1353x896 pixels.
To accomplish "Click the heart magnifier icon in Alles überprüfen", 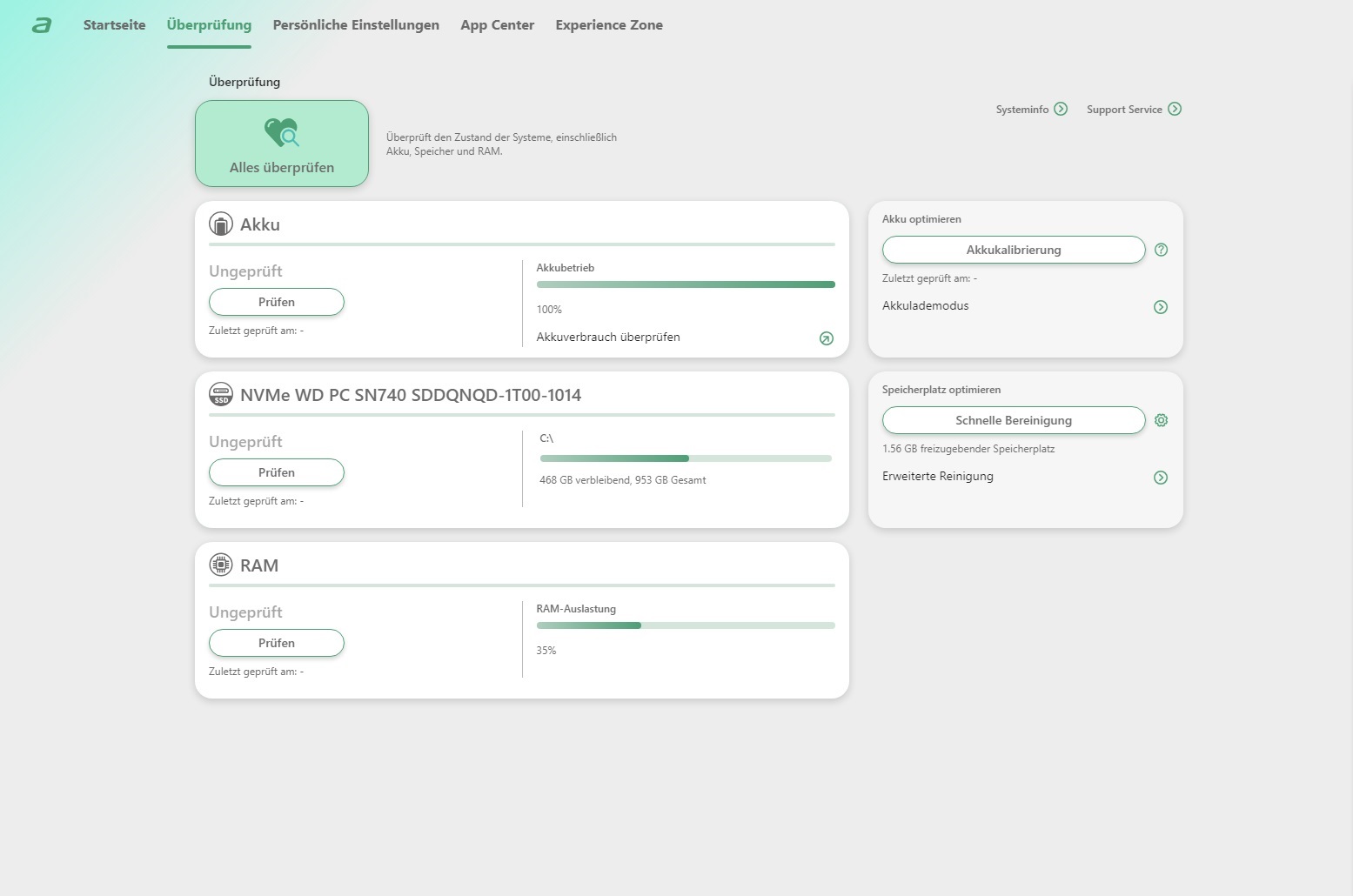I will coord(281,133).
